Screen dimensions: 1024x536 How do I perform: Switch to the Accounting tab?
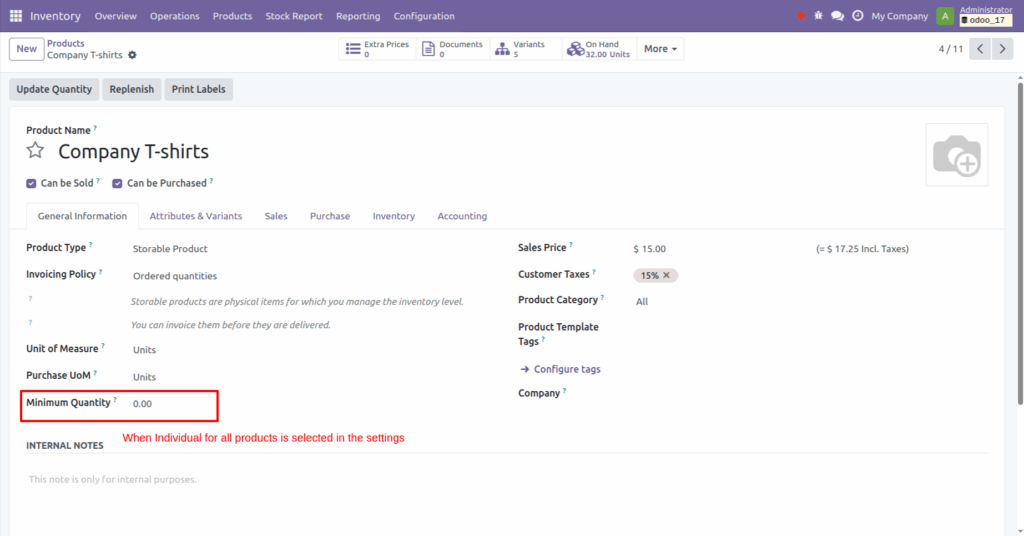462,216
